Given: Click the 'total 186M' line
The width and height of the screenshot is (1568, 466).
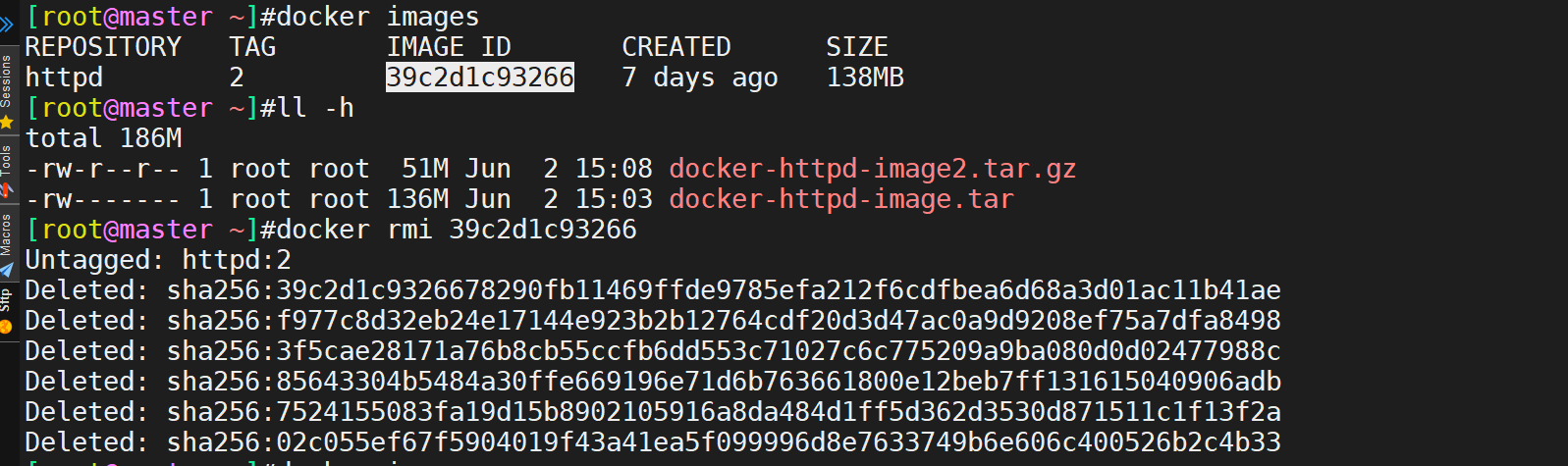Looking at the screenshot, I should (x=103, y=138).
